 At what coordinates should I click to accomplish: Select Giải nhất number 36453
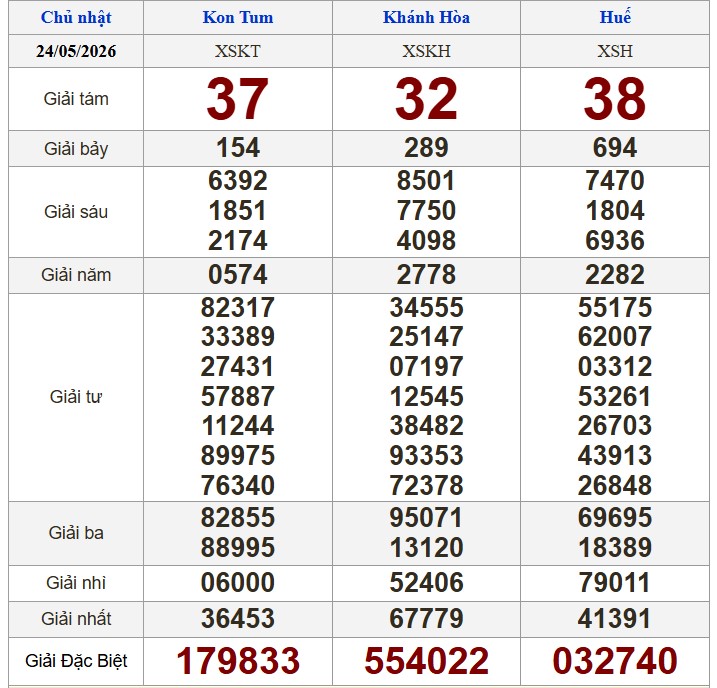(x=238, y=619)
